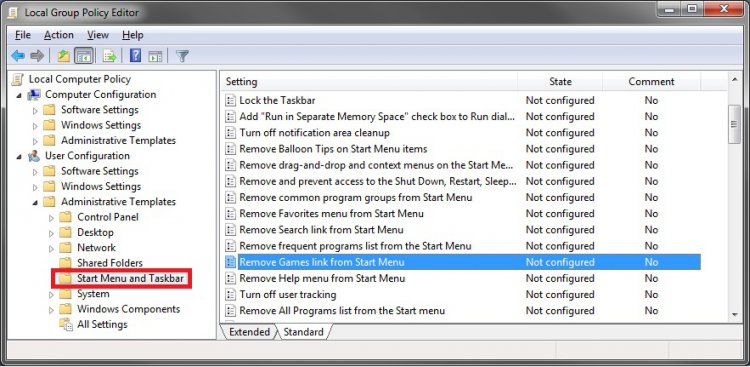Select Windows Components in the tree
750x367 pixels.
click(129, 309)
